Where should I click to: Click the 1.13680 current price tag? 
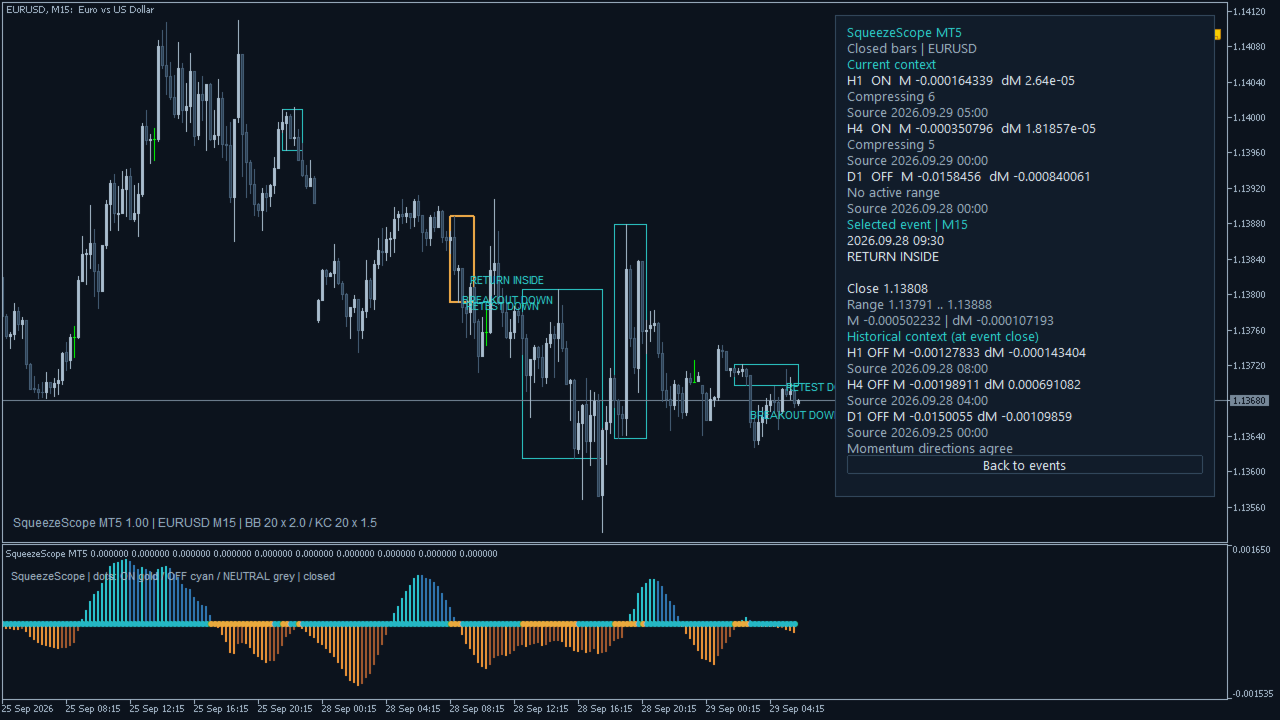click(x=1249, y=400)
